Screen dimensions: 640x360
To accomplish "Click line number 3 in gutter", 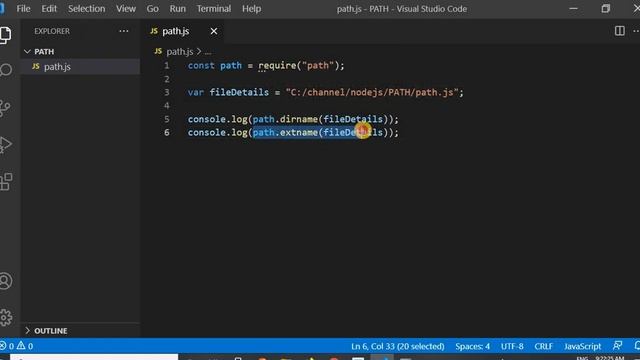I will tap(167, 92).
